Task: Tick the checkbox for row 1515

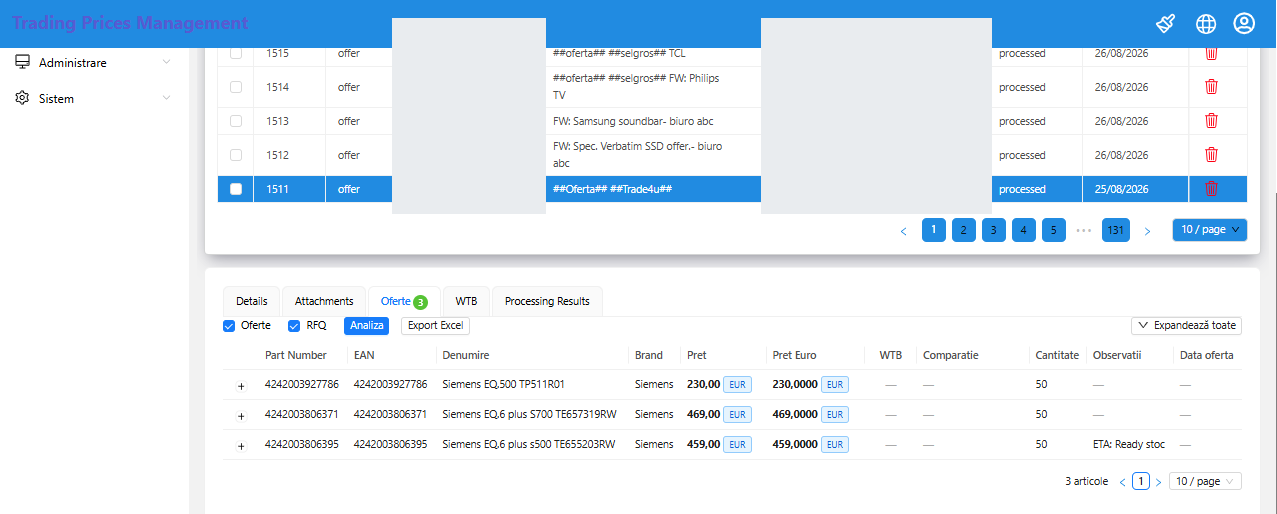Action: (236, 53)
